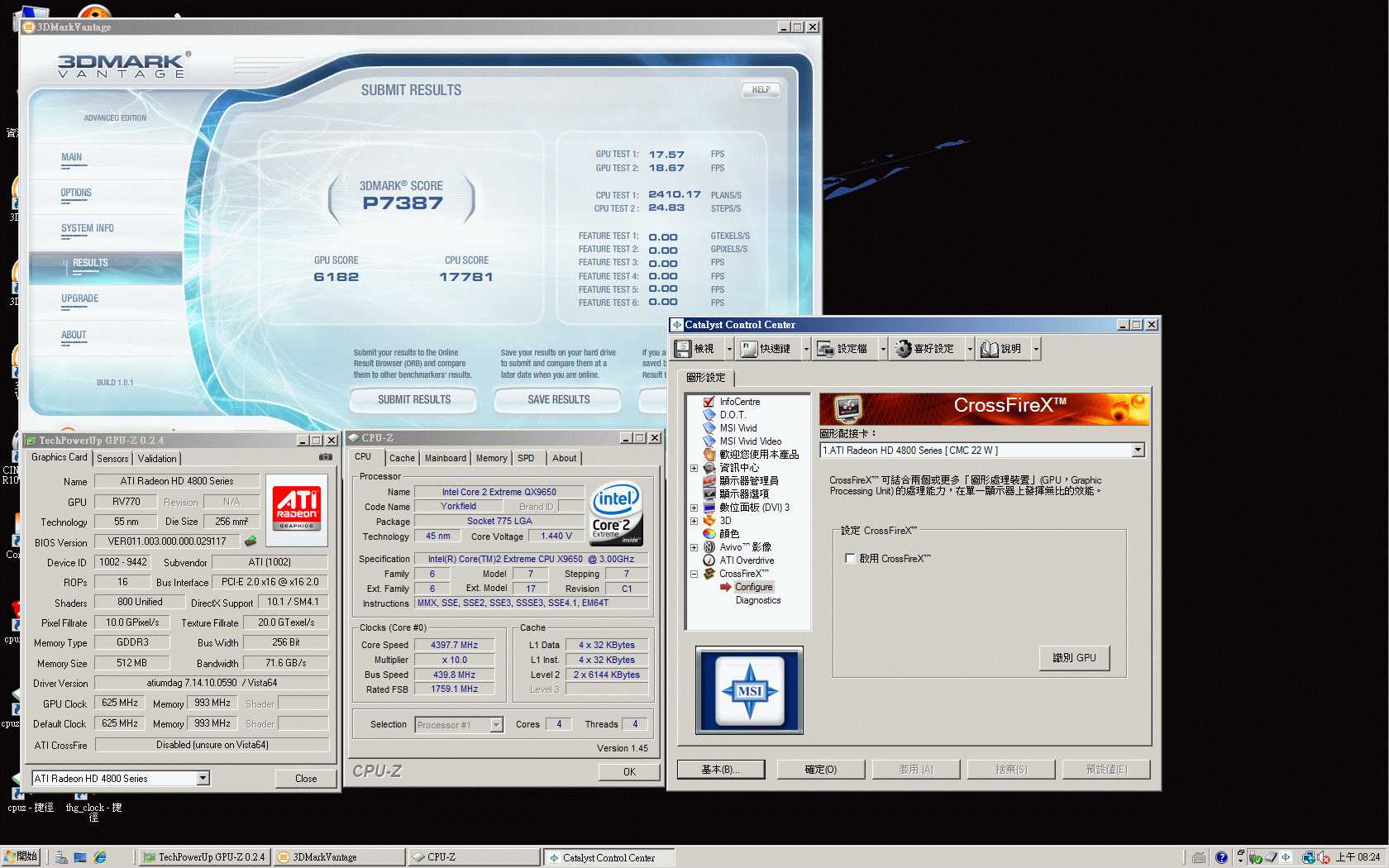
Task: Click the BIOS save icon in GPU-Z
Action: coord(251,541)
